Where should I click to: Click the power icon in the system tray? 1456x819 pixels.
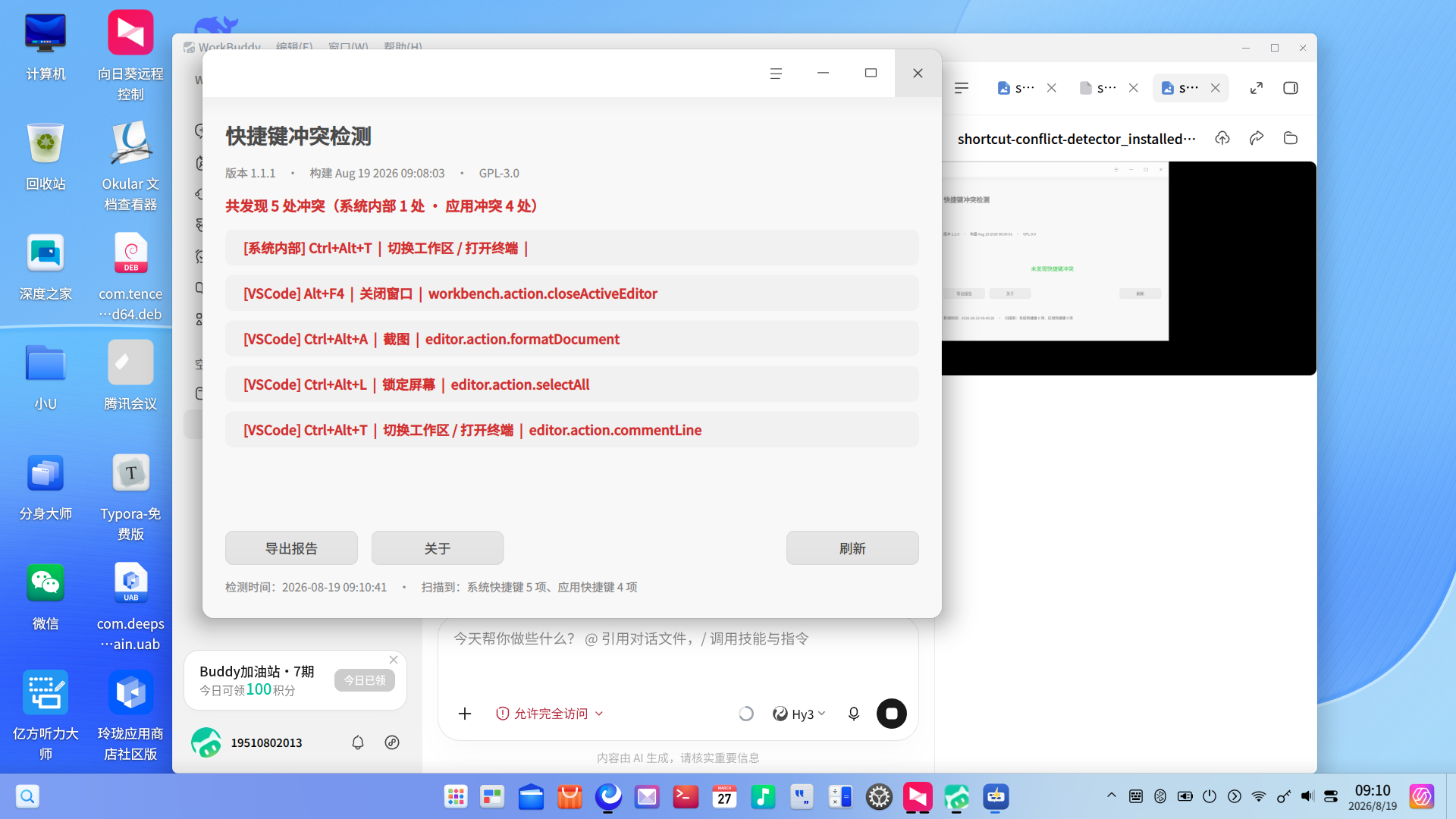click(x=1210, y=796)
